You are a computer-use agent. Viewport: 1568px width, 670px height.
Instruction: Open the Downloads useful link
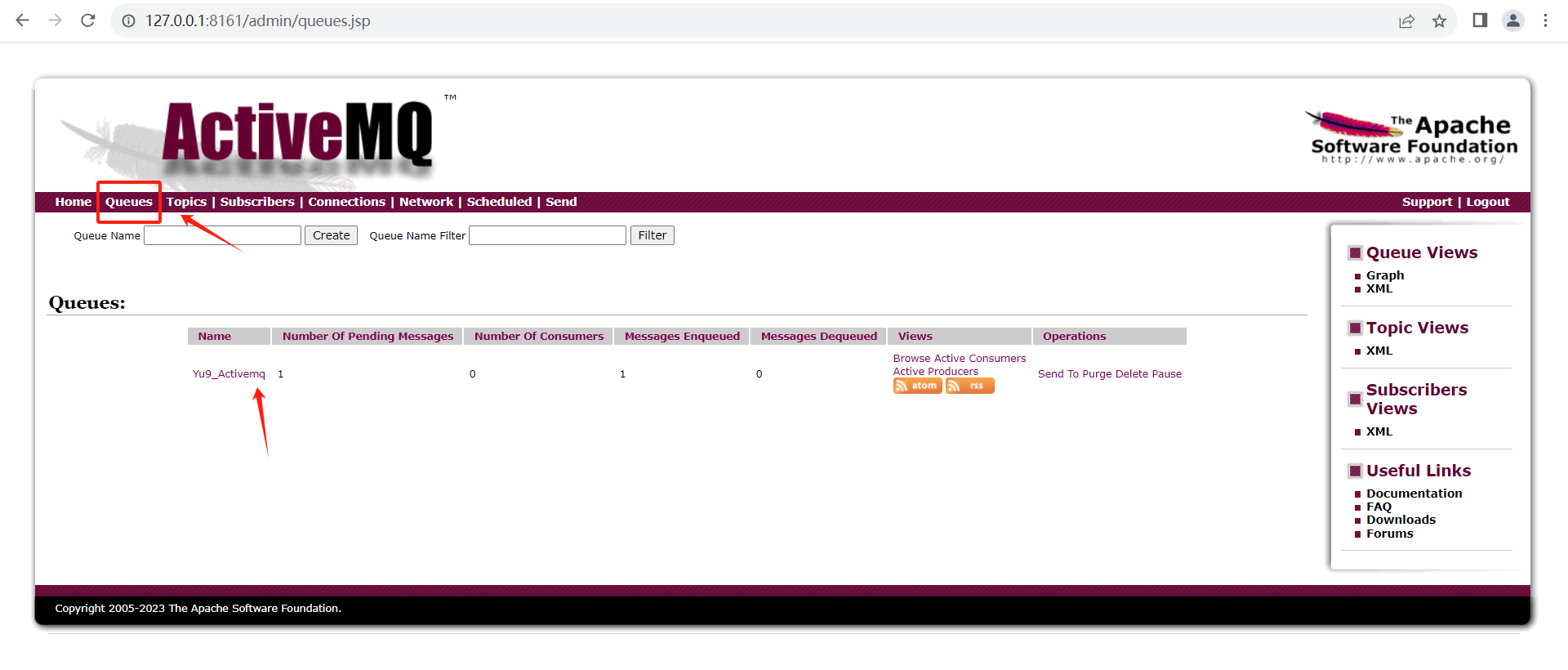(1401, 520)
